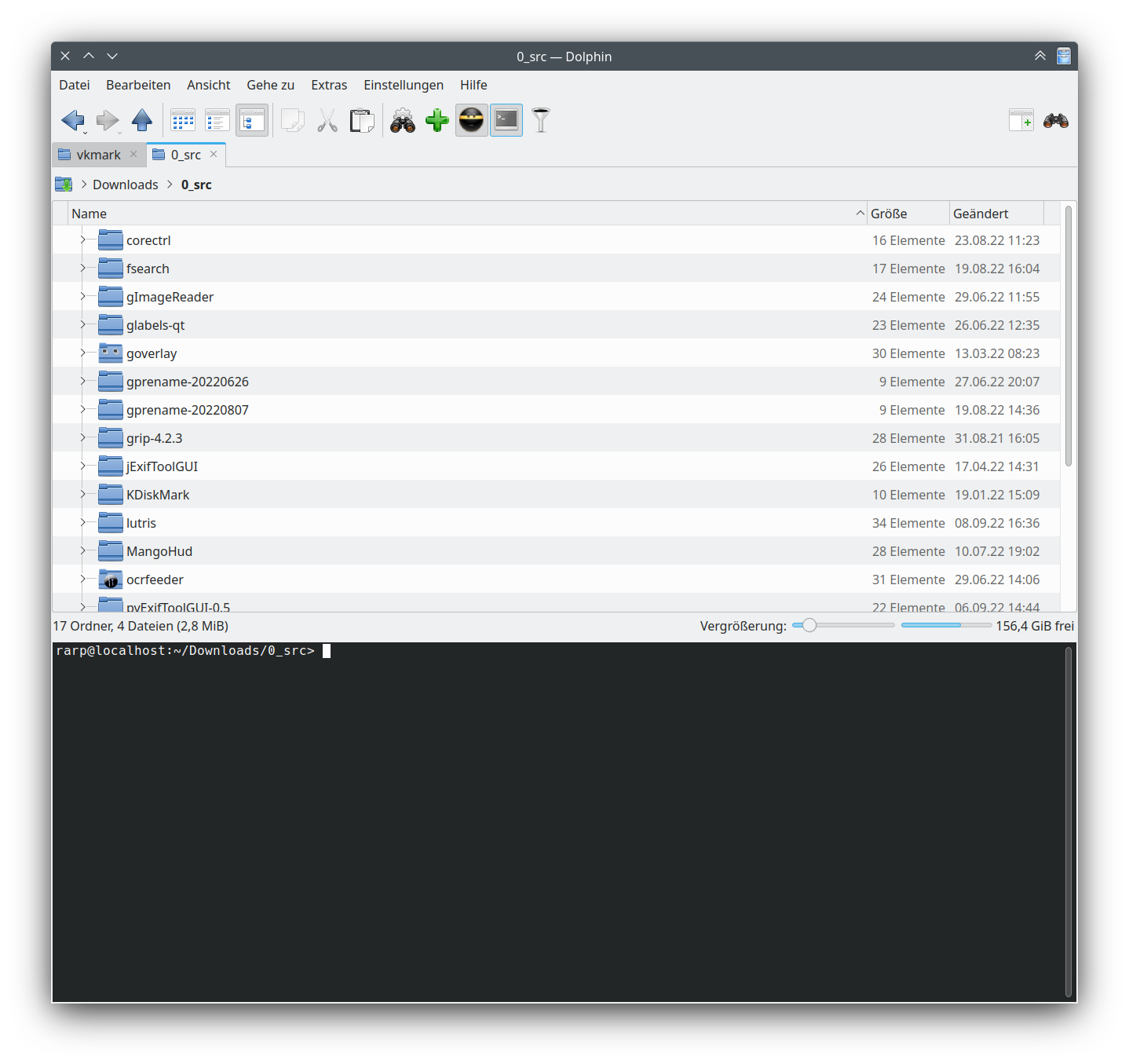The width and height of the screenshot is (1129, 1064).
Task: Select the jExifToolGUI folder icon
Action: click(111, 466)
